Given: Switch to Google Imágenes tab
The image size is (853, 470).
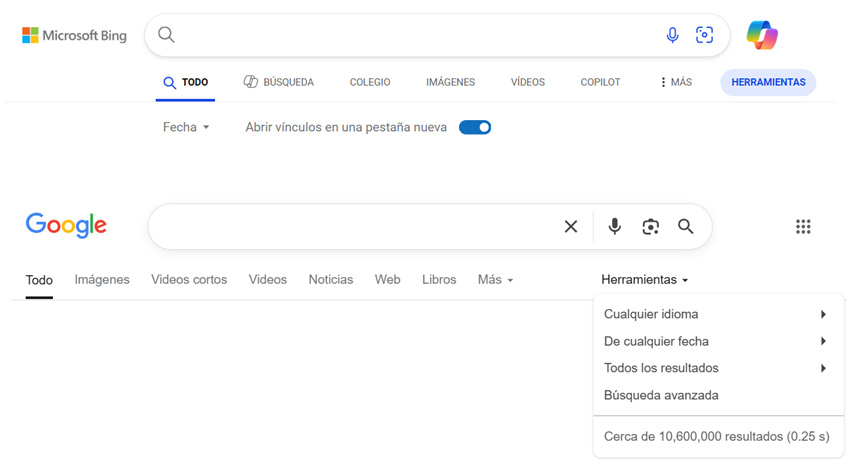Looking at the screenshot, I should (102, 280).
